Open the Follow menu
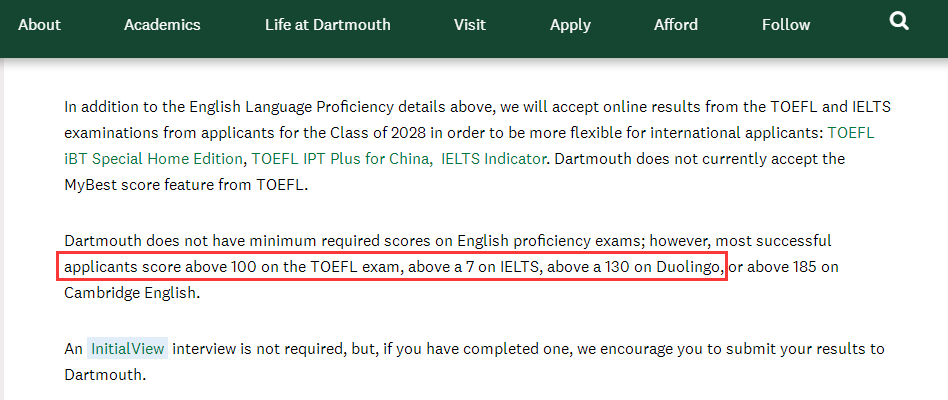This screenshot has height=400, width=948. pyautogui.click(x=785, y=25)
